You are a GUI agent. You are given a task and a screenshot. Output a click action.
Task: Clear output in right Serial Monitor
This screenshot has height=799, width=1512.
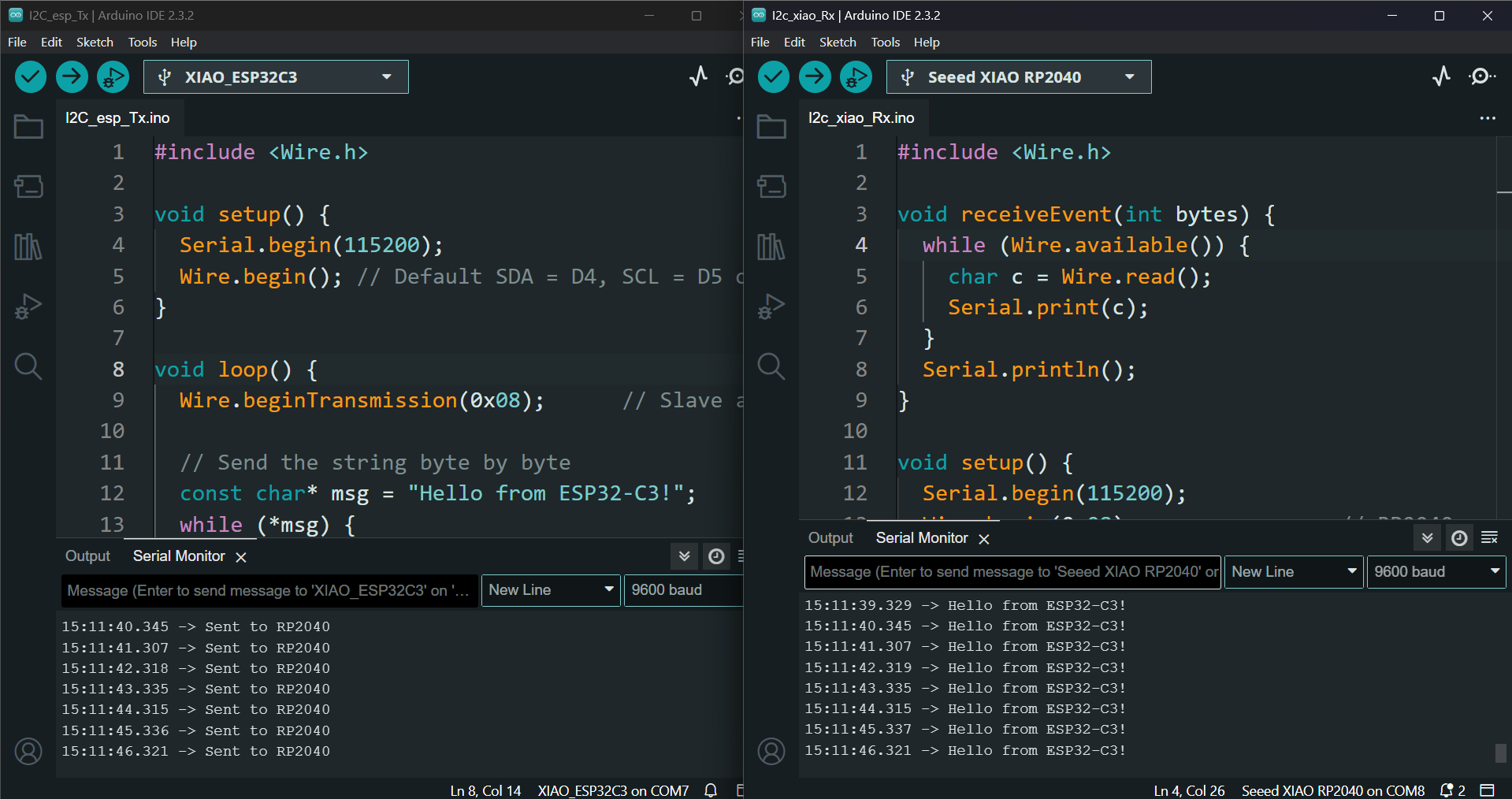click(x=1489, y=538)
